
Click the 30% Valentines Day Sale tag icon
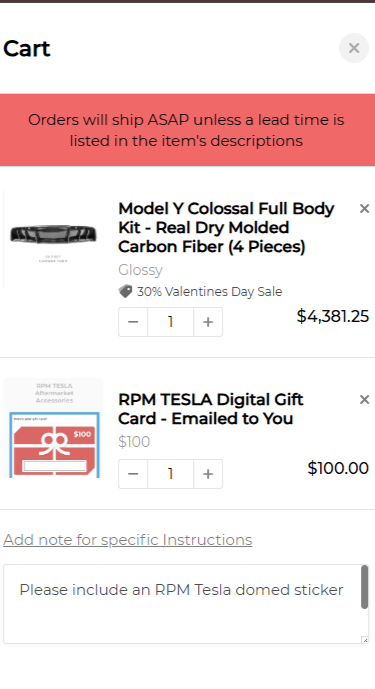[x=125, y=291]
